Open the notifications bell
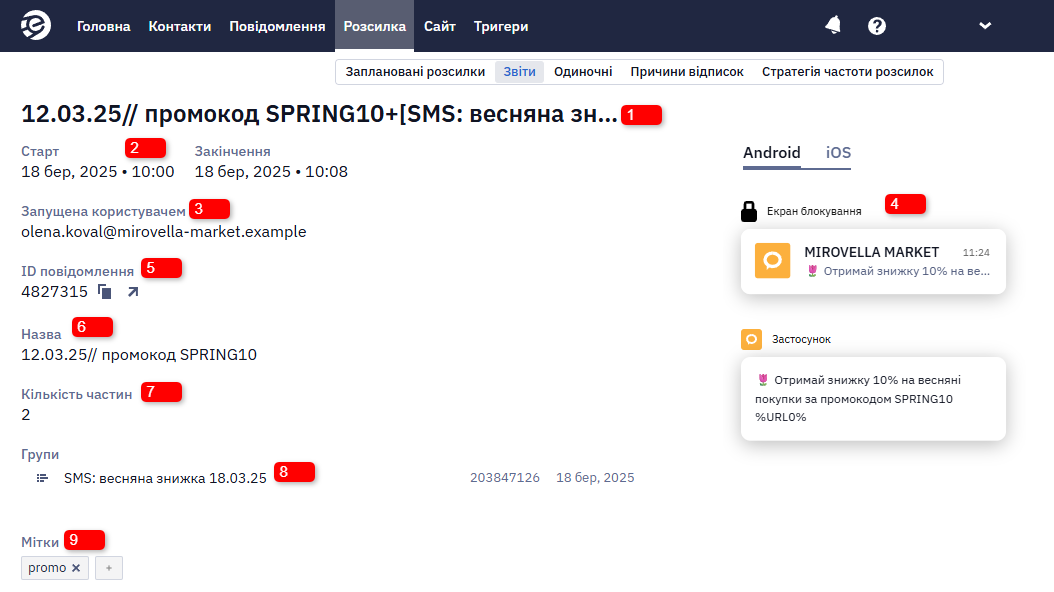1054x592 pixels. (833, 26)
